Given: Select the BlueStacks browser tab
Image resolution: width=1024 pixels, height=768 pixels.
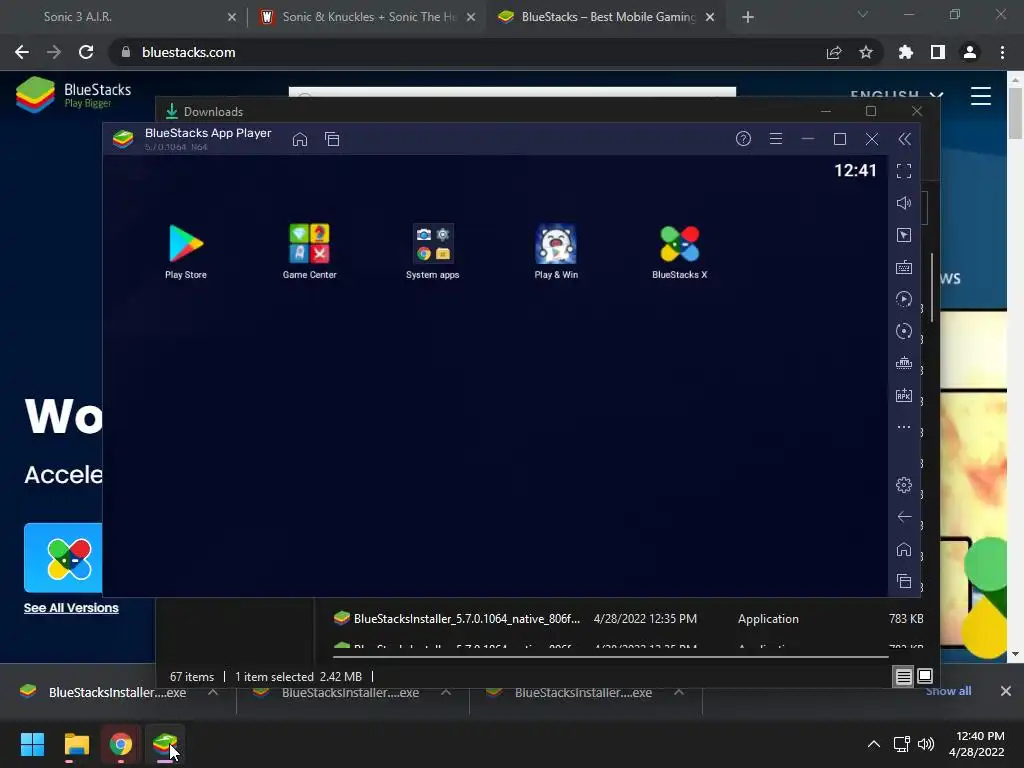Looking at the screenshot, I should [606, 17].
